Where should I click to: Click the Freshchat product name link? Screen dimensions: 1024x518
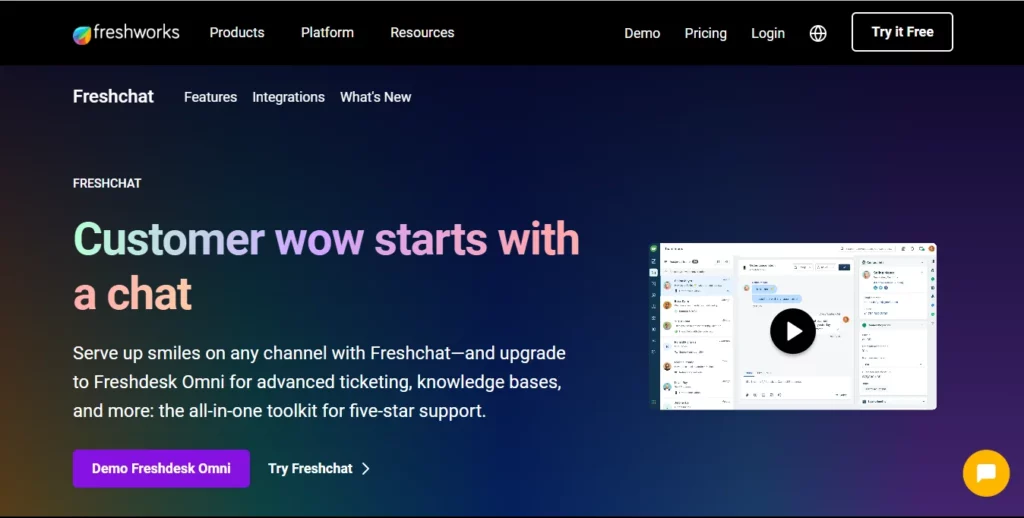pos(113,97)
